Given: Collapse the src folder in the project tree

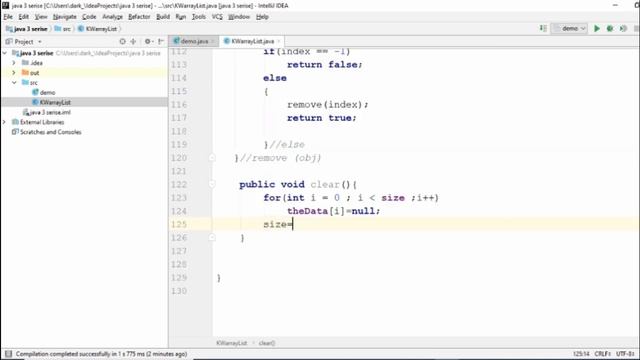Looking at the screenshot, I should point(14,82).
